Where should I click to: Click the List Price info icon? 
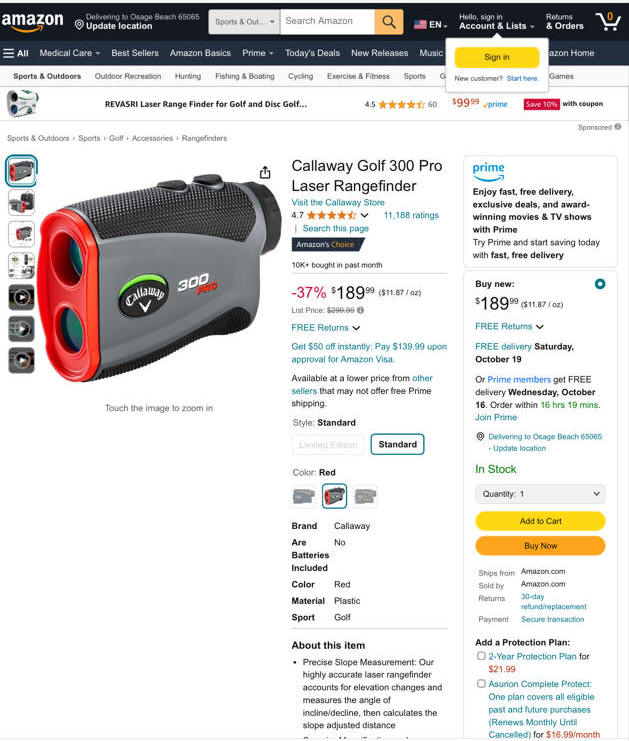pos(361,310)
